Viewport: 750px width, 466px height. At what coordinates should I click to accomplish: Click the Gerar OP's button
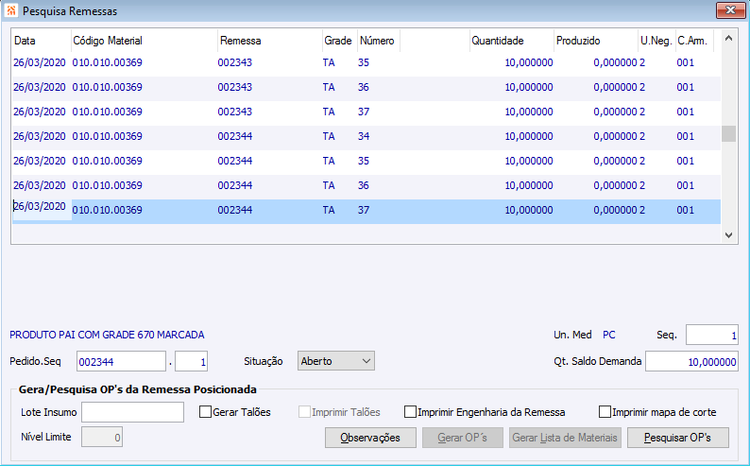pyautogui.click(x=462, y=438)
